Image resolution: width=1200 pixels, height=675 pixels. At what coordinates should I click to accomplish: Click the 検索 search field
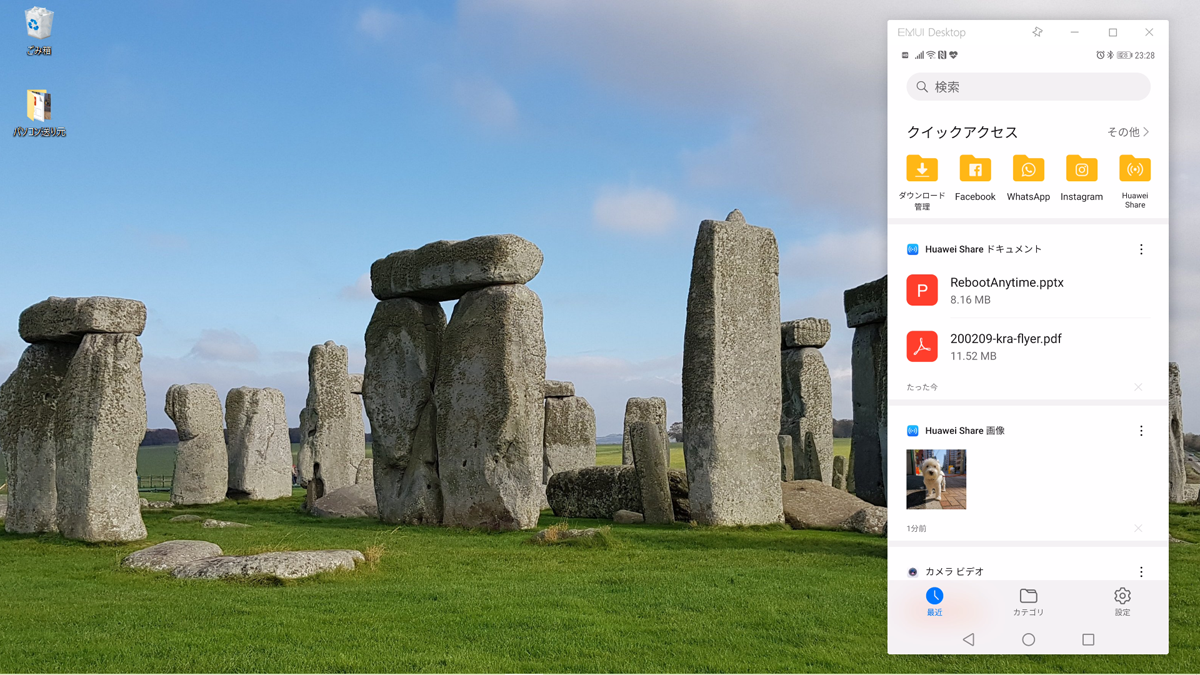1028,87
